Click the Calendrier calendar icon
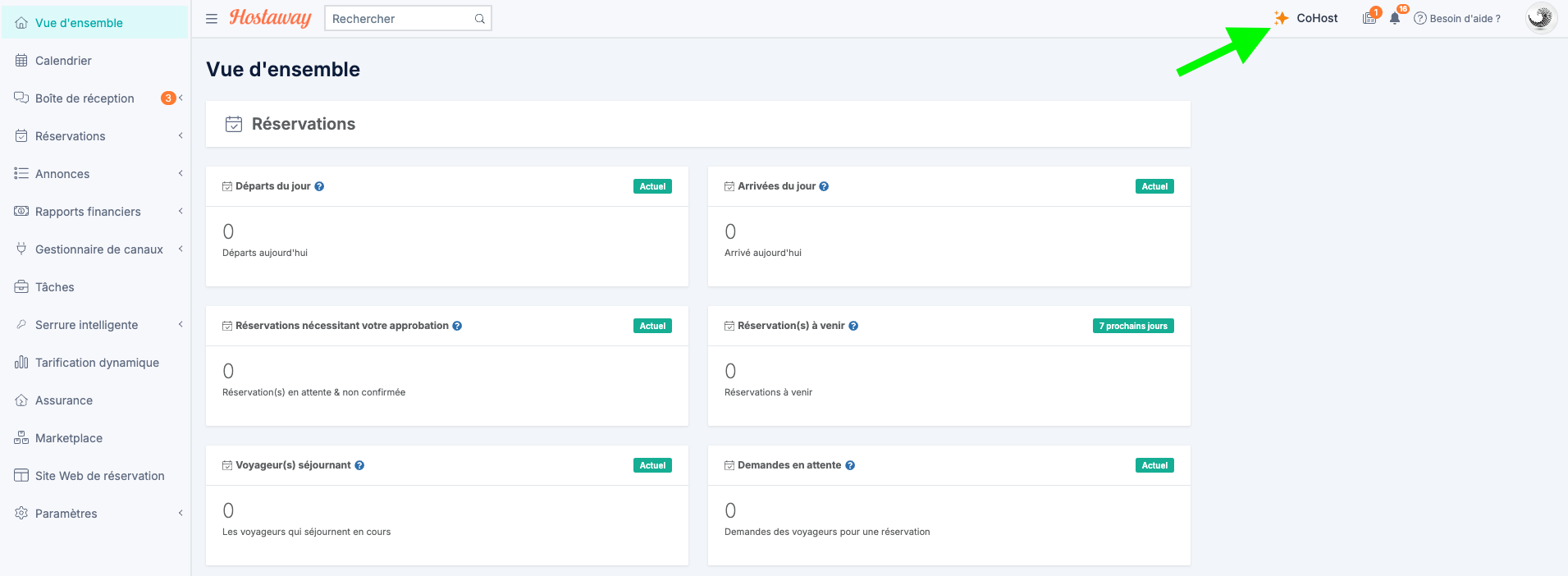 coord(21,61)
